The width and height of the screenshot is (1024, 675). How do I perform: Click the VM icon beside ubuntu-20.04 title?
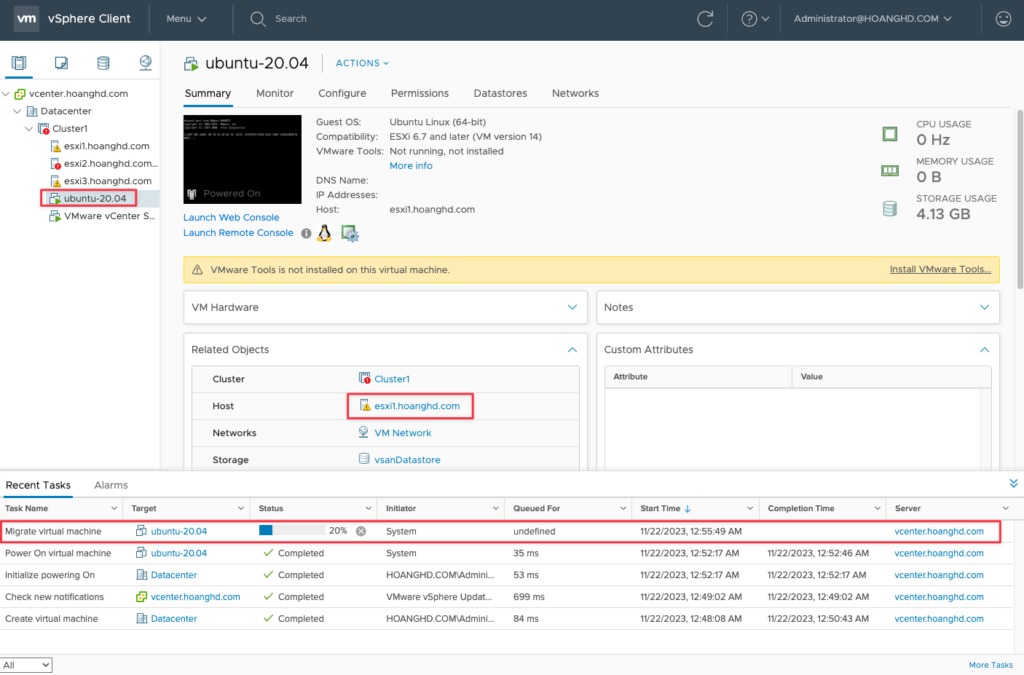pyautogui.click(x=191, y=63)
